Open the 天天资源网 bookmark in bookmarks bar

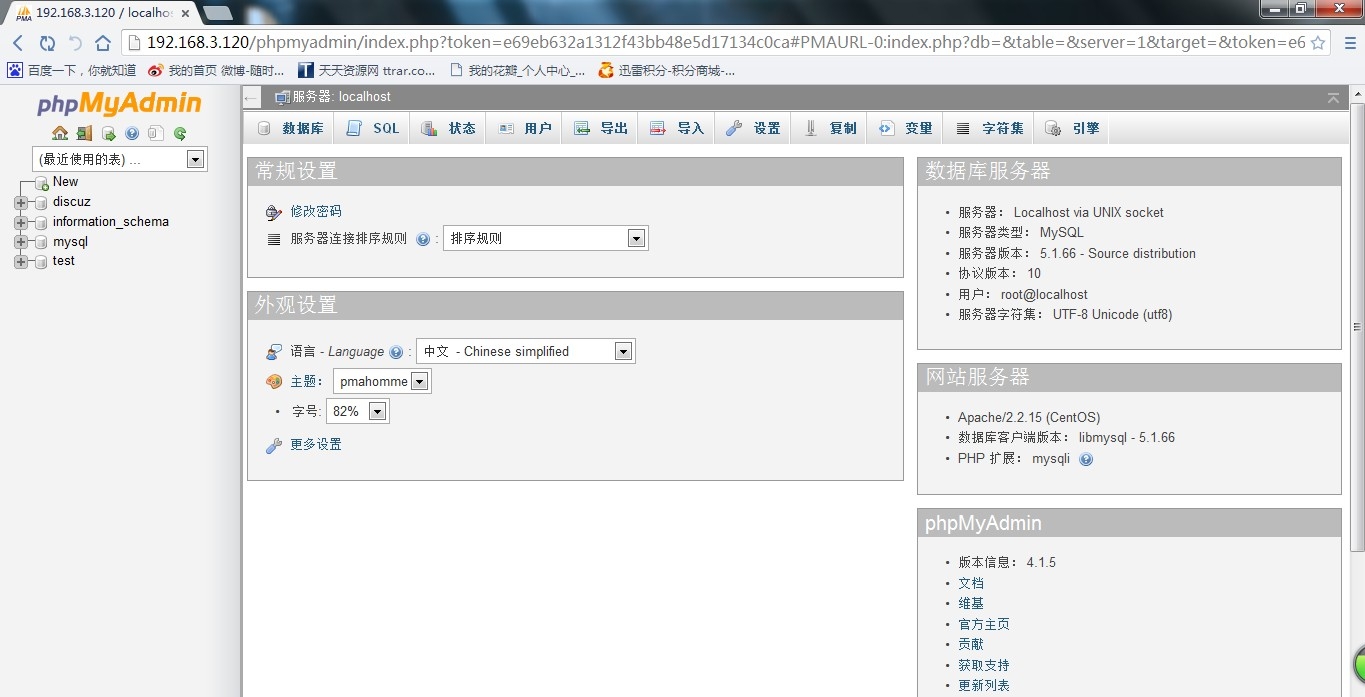366,71
